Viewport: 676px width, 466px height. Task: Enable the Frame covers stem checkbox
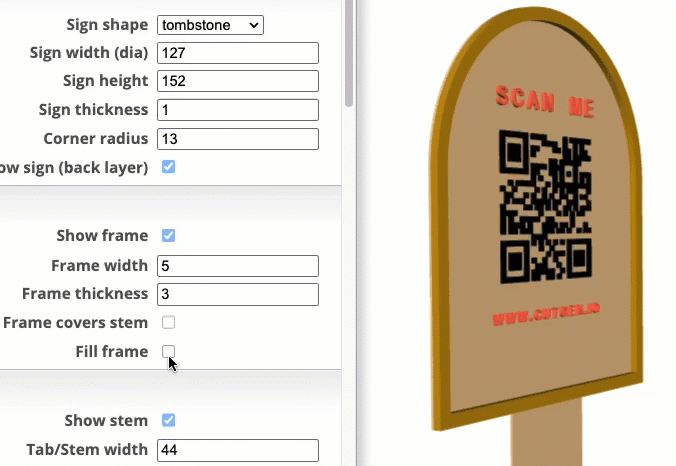coord(169,322)
